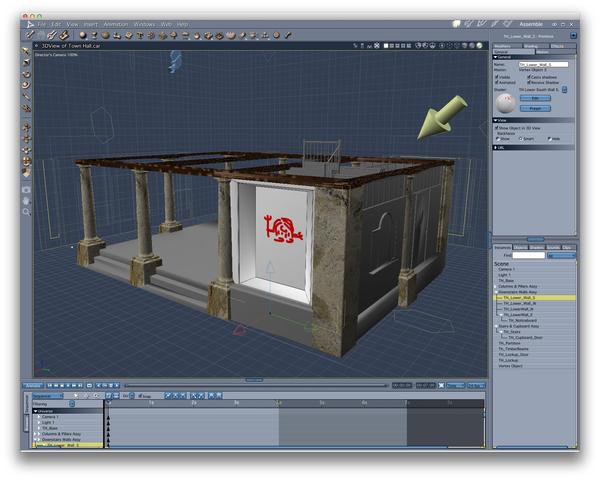Open the Shader dropdown menu
This screenshot has width=600, height=480.
(564, 90)
